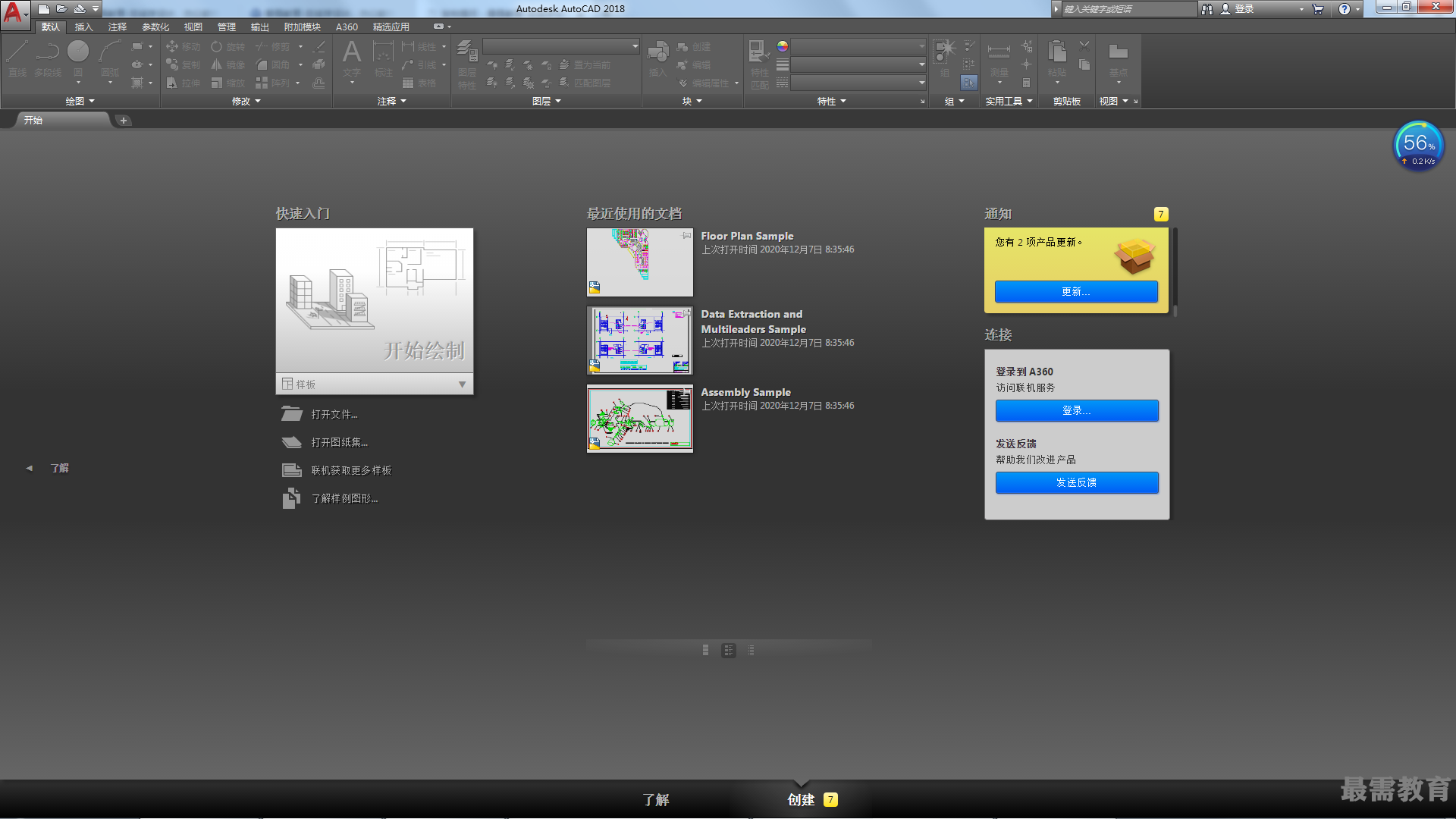Click the Match Properties (特性匹配) icon
This screenshot has width=1456, height=819.
(x=760, y=65)
